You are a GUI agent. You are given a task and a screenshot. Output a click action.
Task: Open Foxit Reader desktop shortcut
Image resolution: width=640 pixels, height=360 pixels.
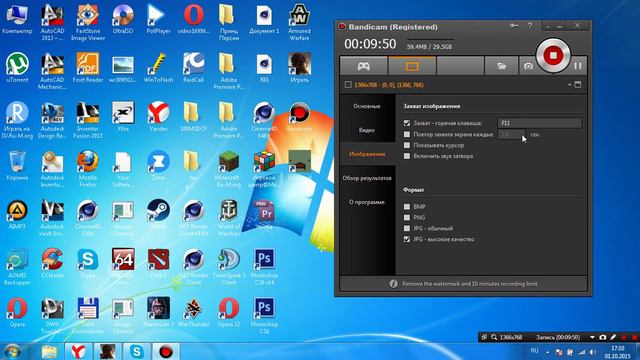pyautogui.click(x=88, y=68)
